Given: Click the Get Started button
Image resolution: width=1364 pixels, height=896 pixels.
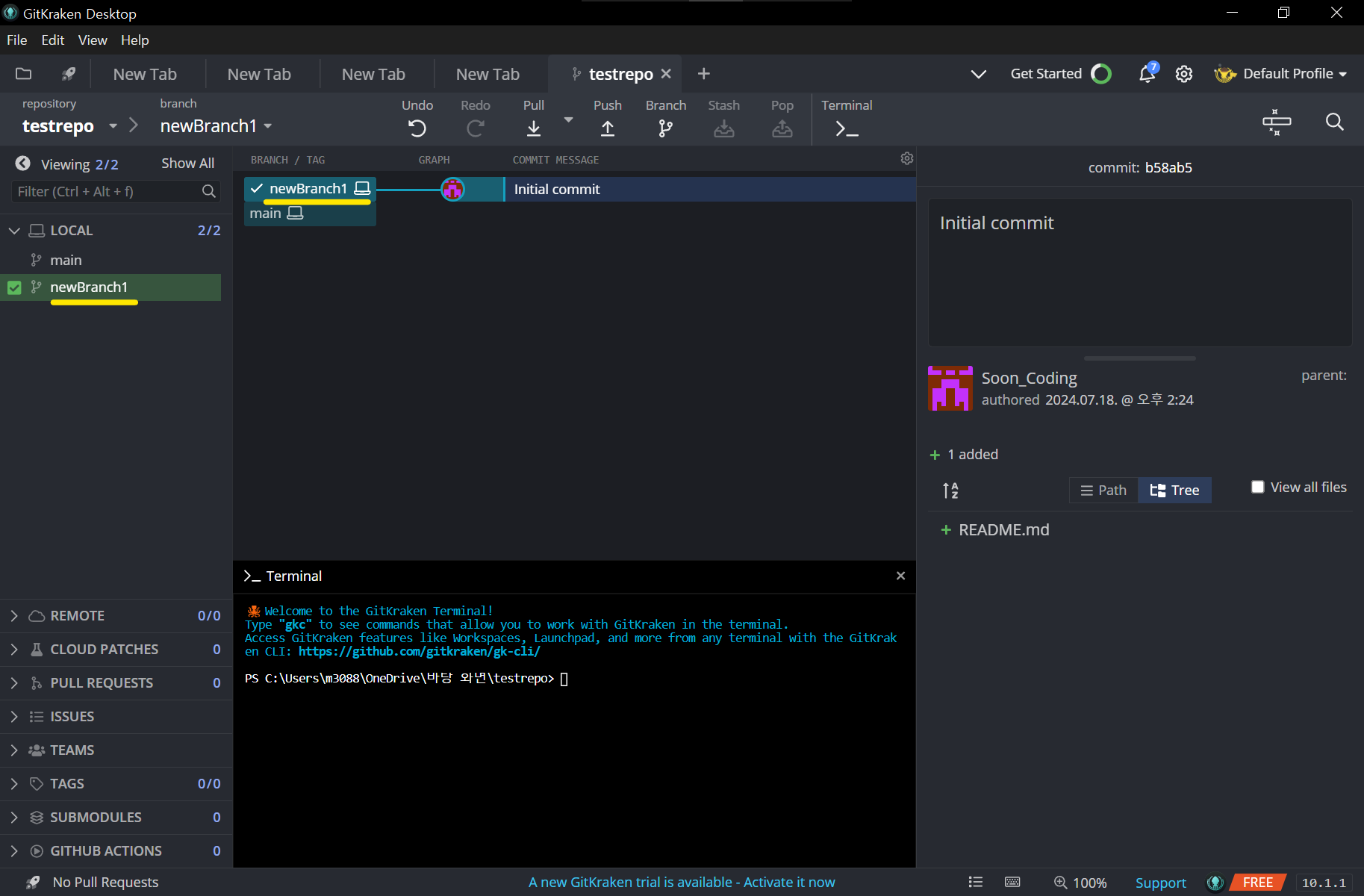Looking at the screenshot, I should point(1060,74).
